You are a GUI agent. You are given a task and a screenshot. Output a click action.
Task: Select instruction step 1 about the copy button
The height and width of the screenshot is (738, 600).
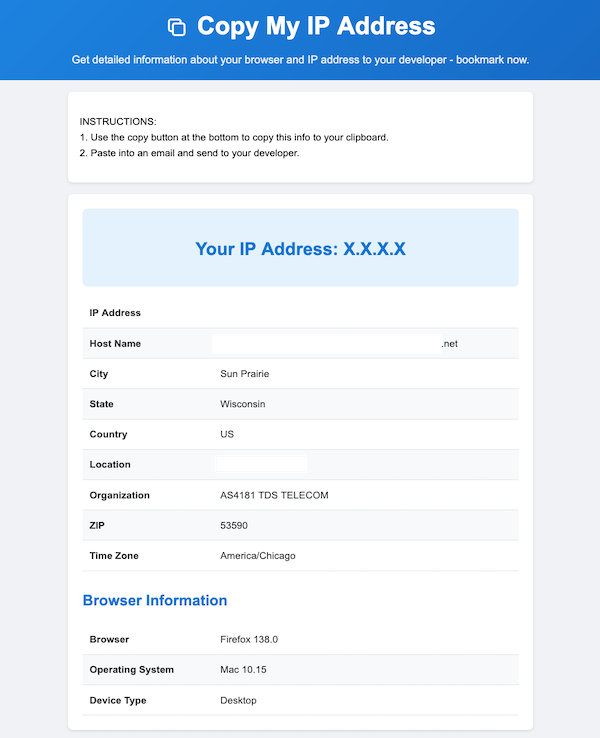233,137
